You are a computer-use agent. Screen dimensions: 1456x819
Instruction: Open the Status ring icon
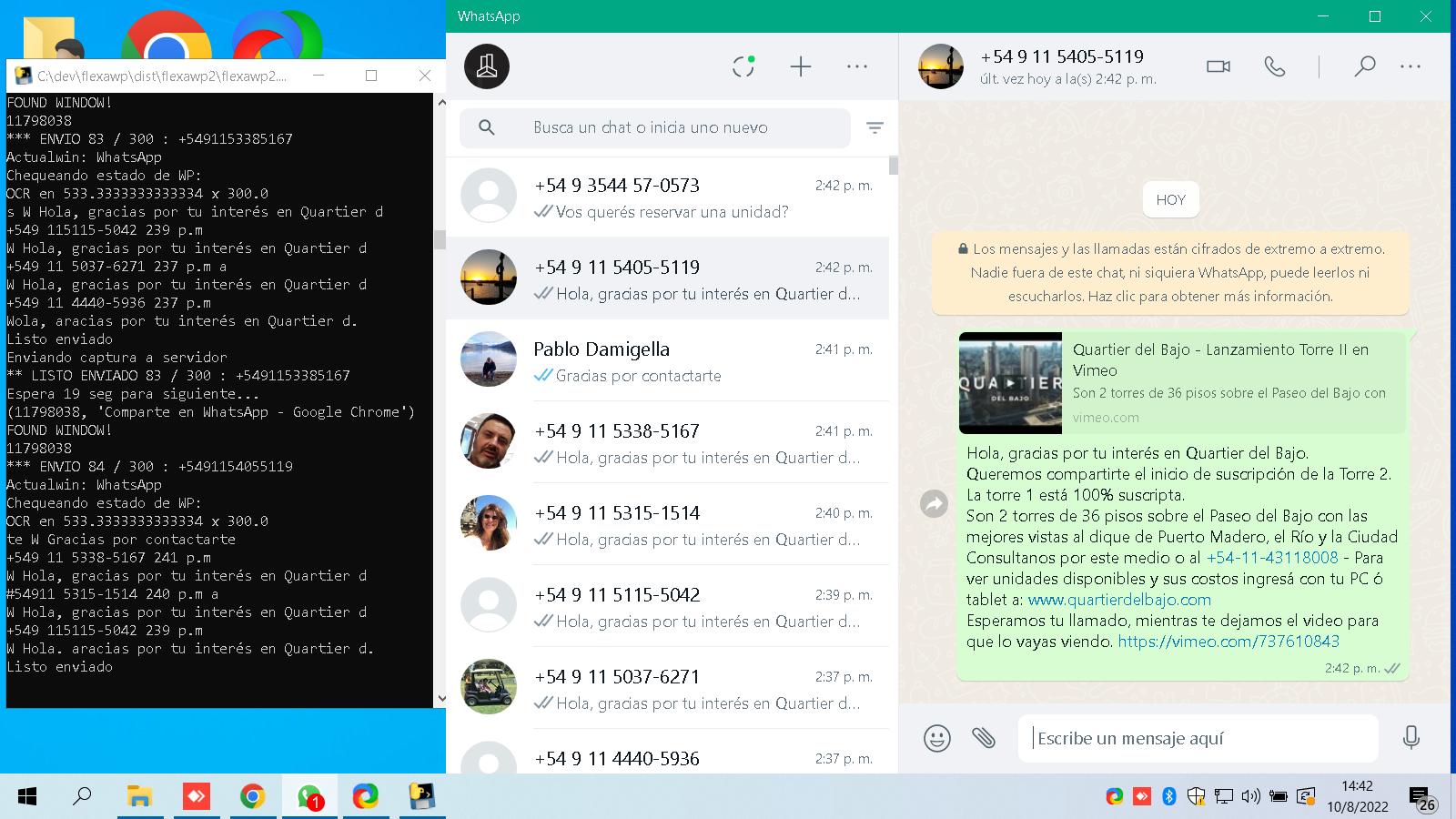click(x=743, y=66)
